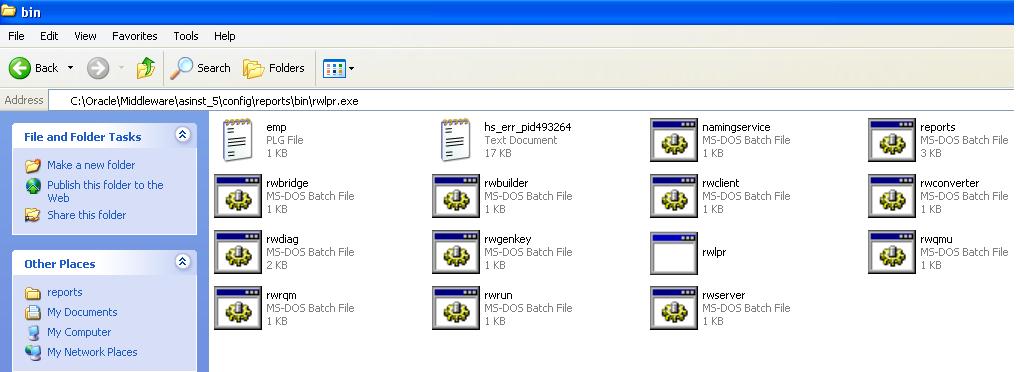
Task: Open the reports link in Other Places
Action: [x=65, y=293]
